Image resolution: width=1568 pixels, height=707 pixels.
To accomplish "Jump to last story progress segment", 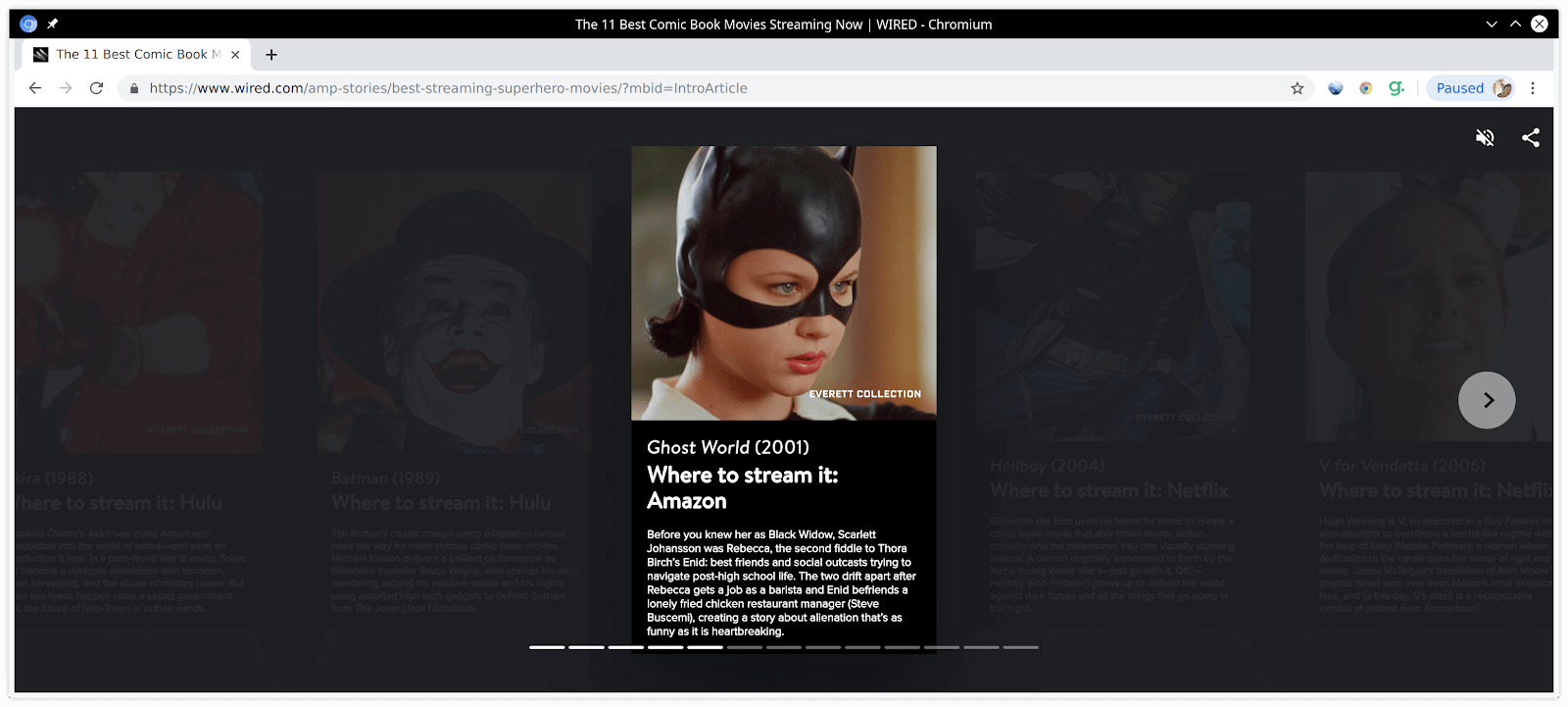I will tap(1020, 647).
